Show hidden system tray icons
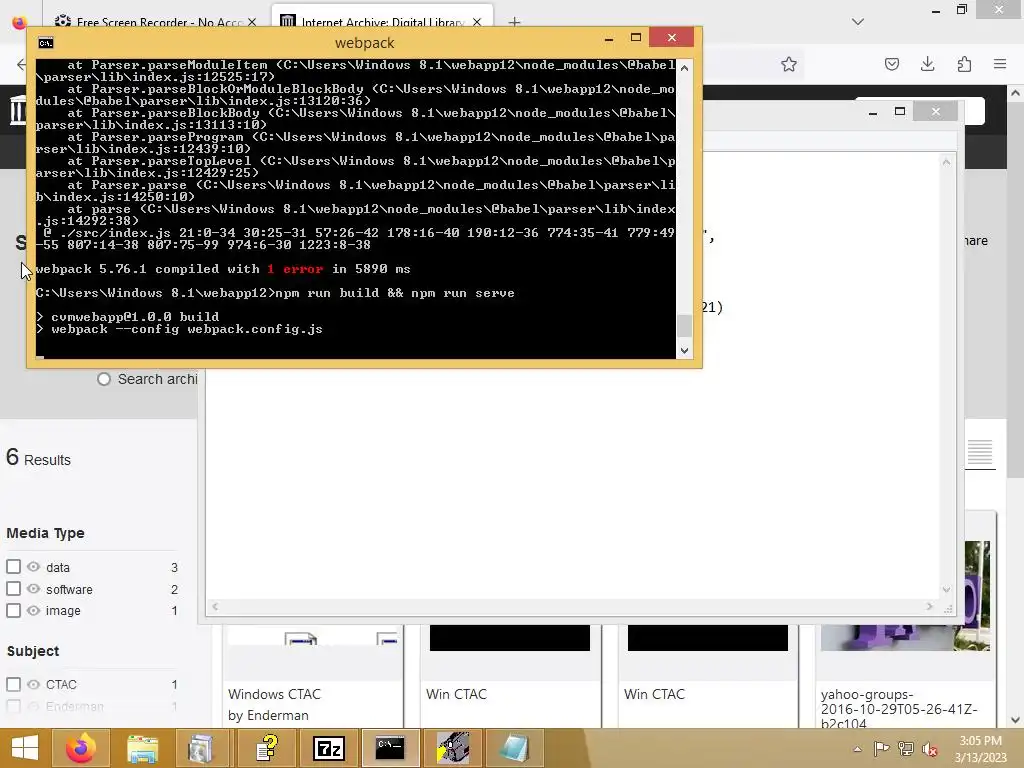This screenshot has width=1024, height=768. tap(857, 749)
